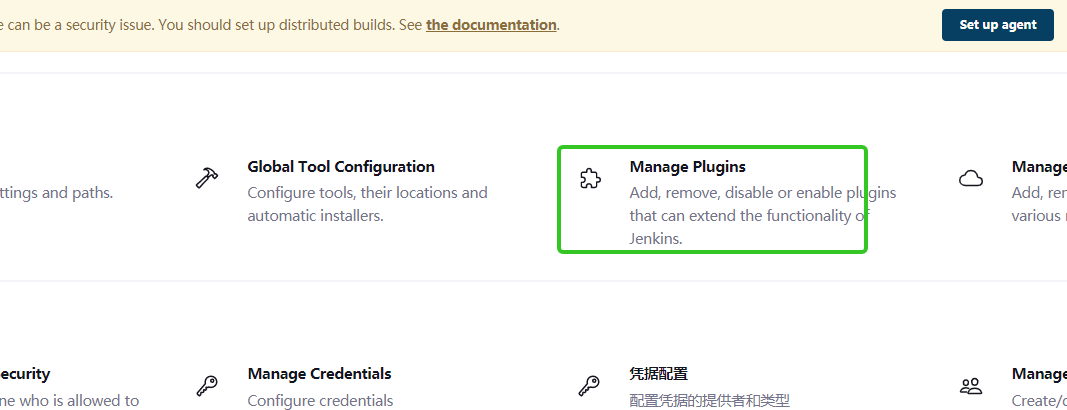This screenshot has height=410, width=1067.
Task: Click the hammer icon for Global Tool Configuration
Action: pos(207,179)
